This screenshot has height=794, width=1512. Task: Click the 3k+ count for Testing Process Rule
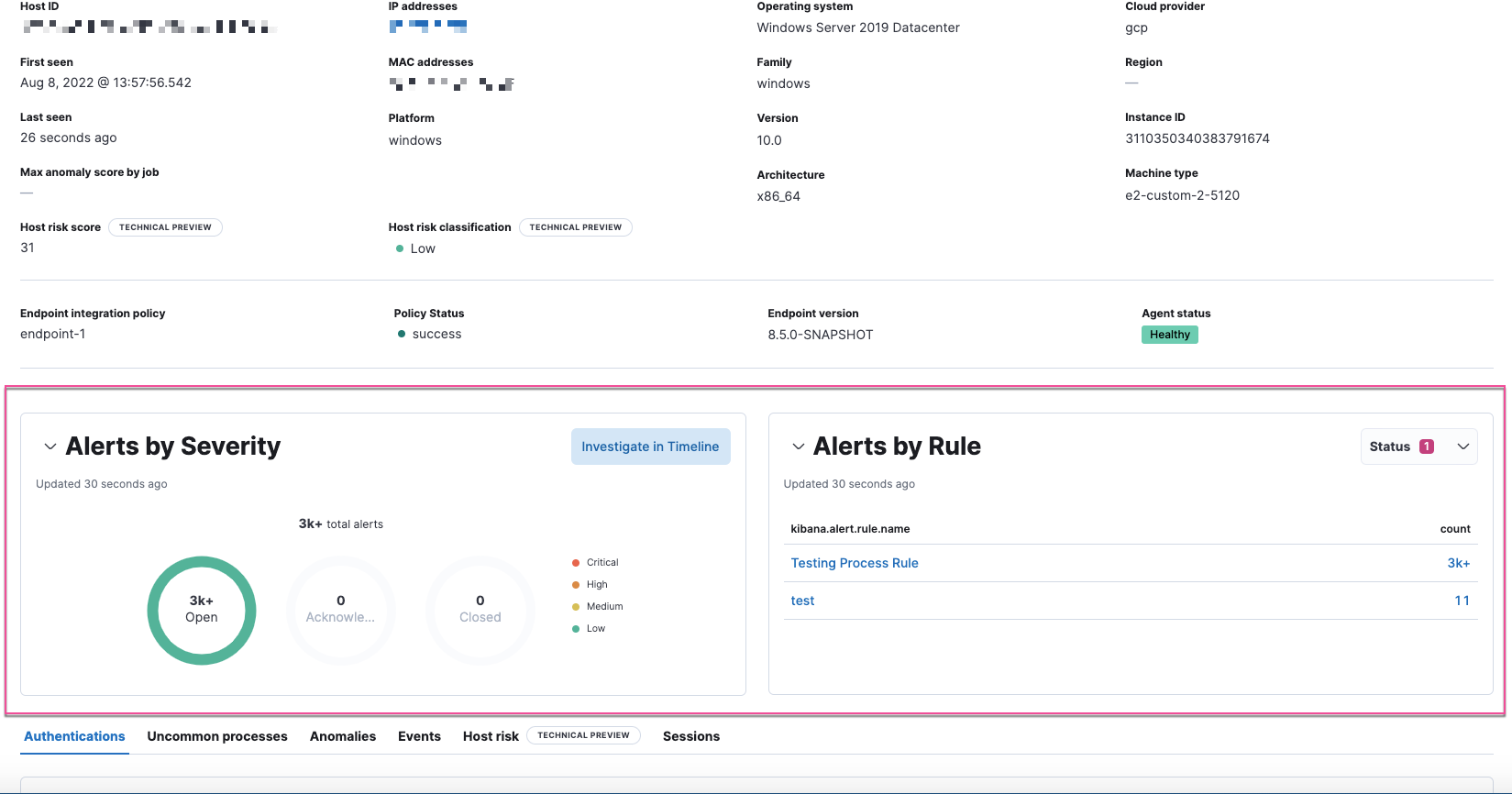tap(1458, 563)
